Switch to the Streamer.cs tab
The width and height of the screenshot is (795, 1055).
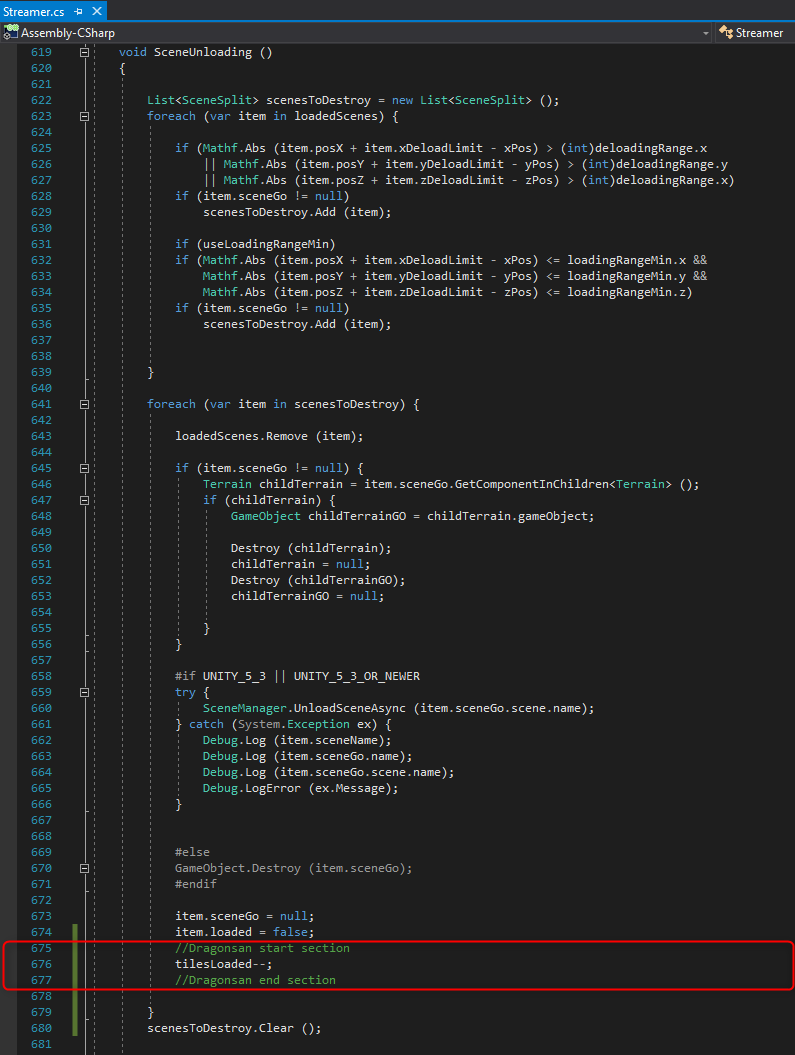[x=33, y=10]
